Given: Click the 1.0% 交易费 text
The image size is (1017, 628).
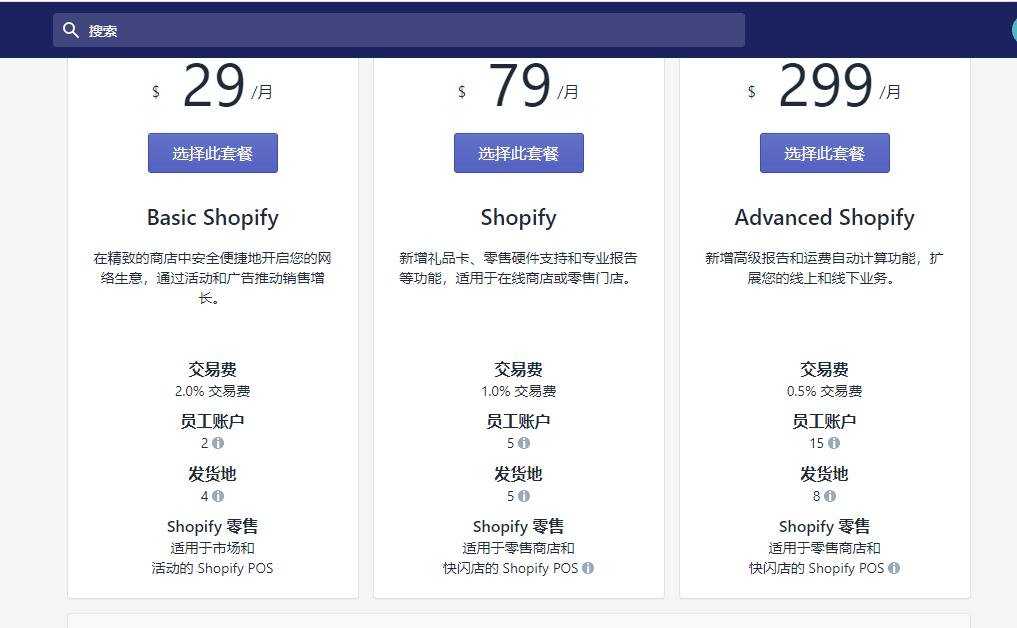Looking at the screenshot, I should (519, 391).
